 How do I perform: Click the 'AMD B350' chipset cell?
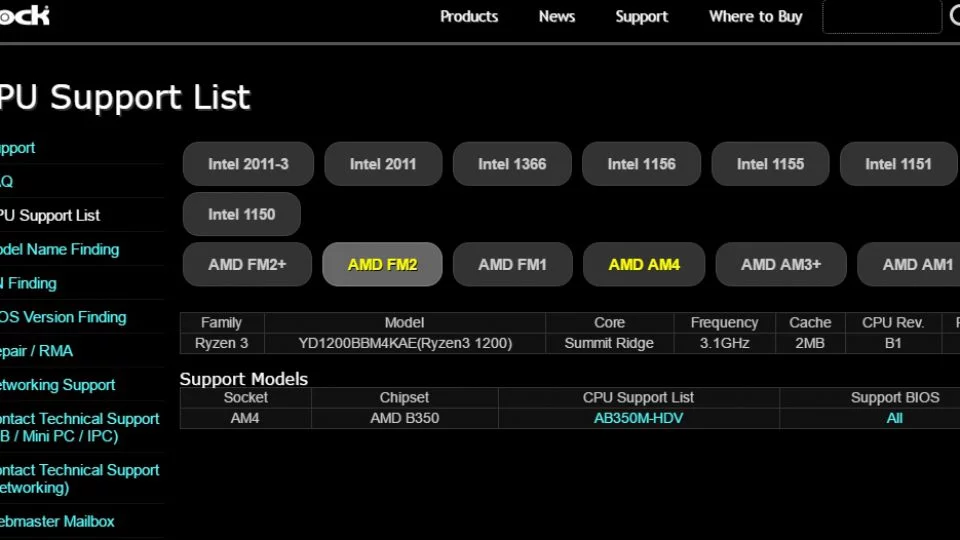[x=404, y=418]
